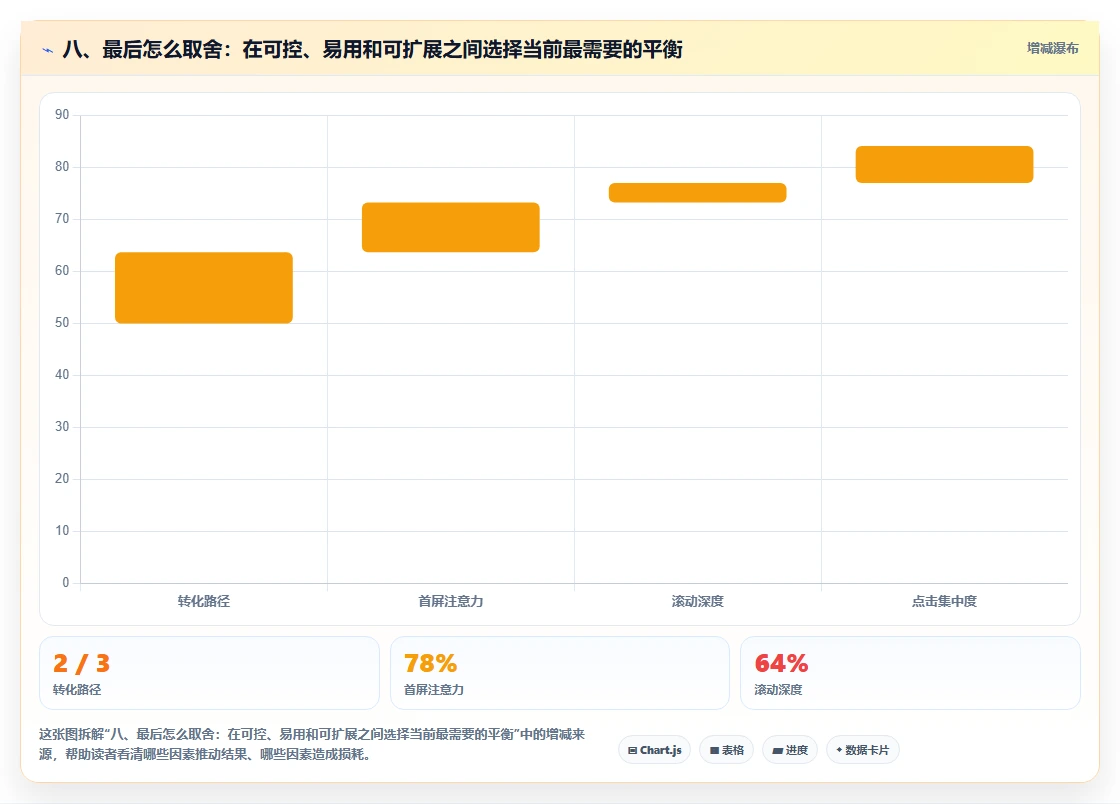Click the 数据卡片 pill's diamond icon
This screenshot has width=1120, height=804.
(x=839, y=750)
